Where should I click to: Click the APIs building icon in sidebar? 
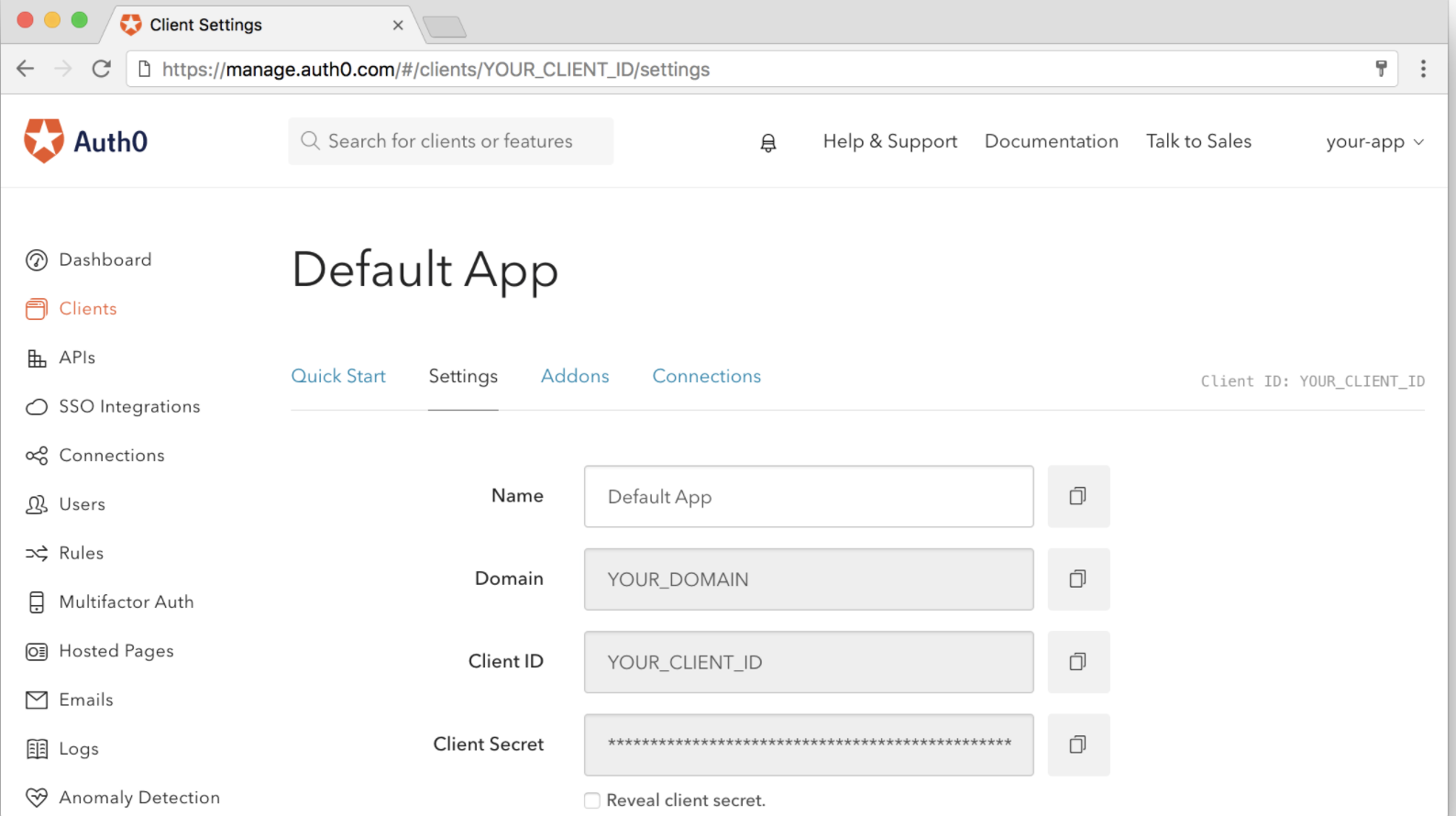point(37,358)
